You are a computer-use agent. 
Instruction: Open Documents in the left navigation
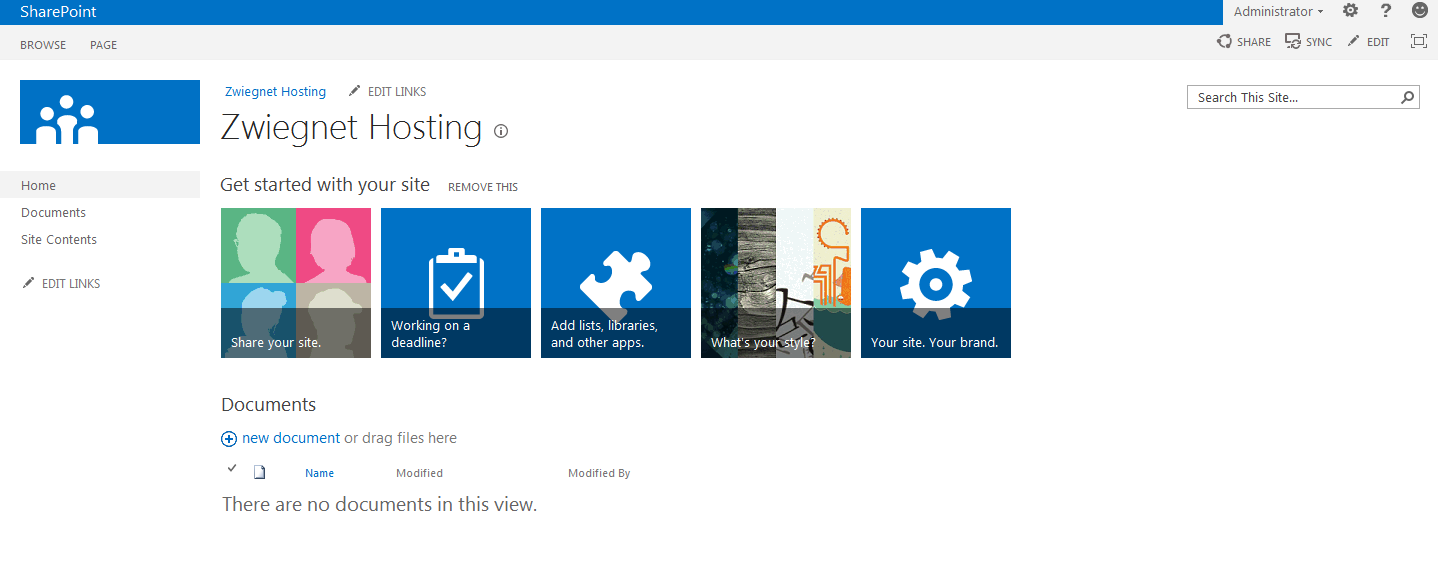tap(54, 212)
